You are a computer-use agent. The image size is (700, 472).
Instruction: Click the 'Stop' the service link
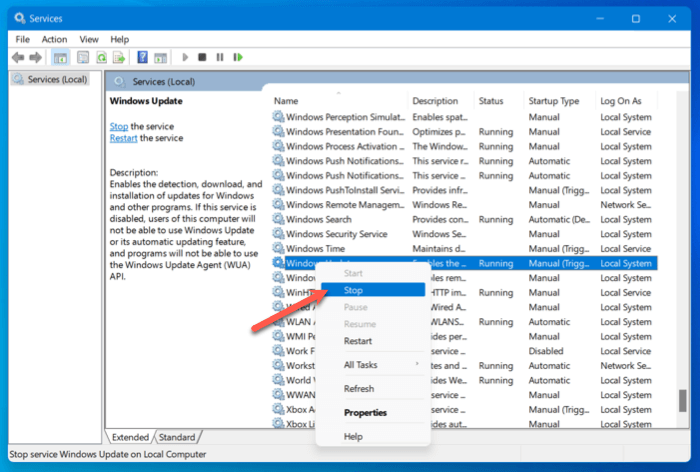pos(119,127)
